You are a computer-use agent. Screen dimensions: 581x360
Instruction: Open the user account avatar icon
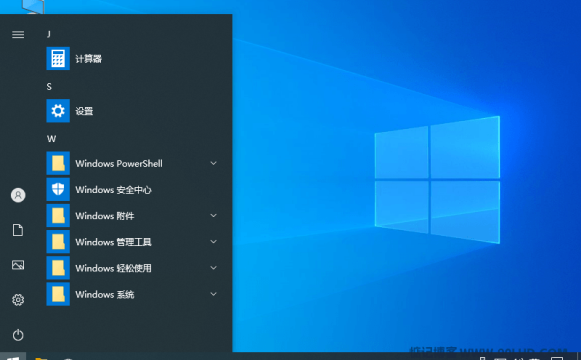18,195
